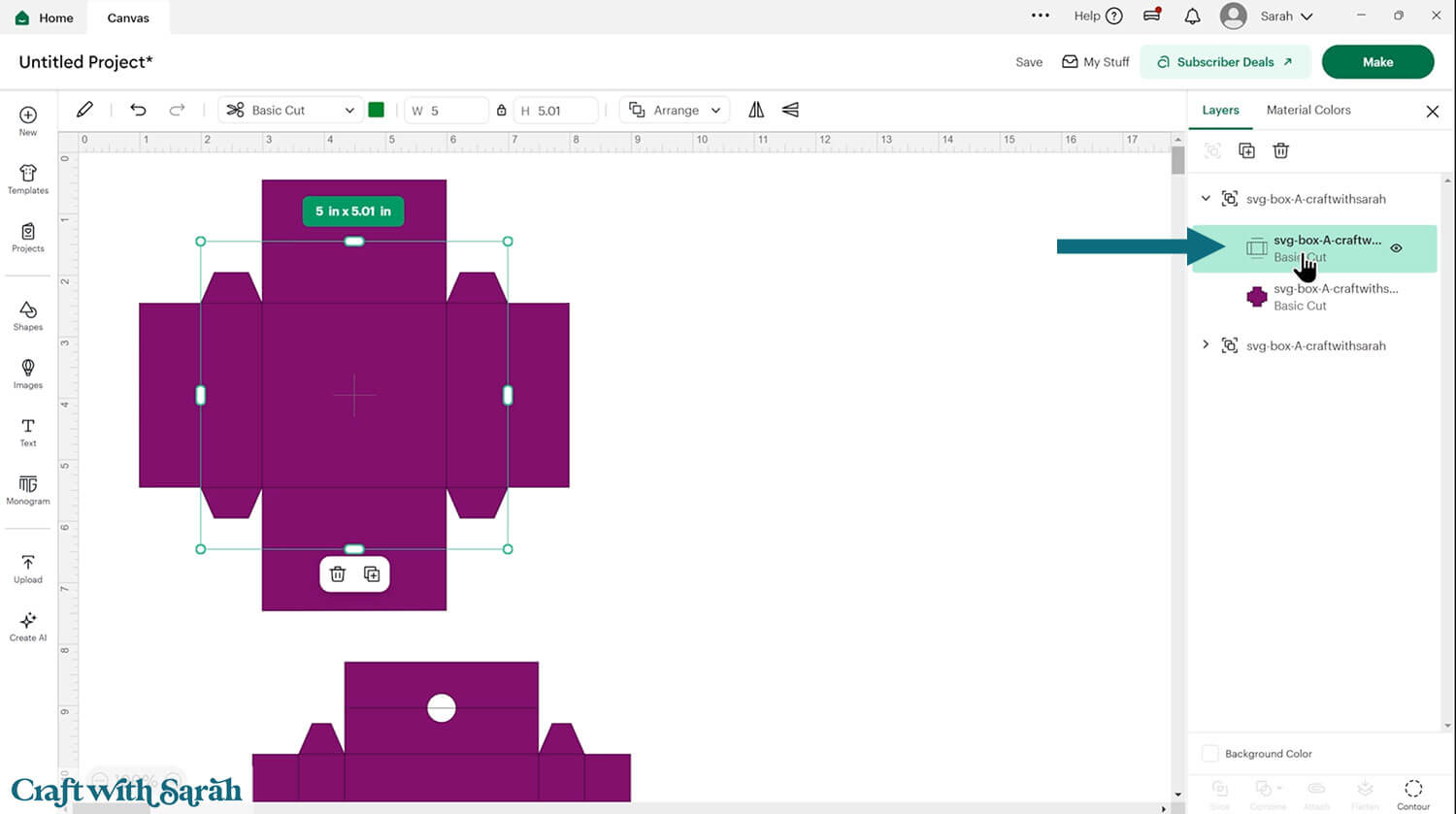This screenshot has height=814, width=1456.
Task: Click the green Make button
Action: pos(1376,62)
